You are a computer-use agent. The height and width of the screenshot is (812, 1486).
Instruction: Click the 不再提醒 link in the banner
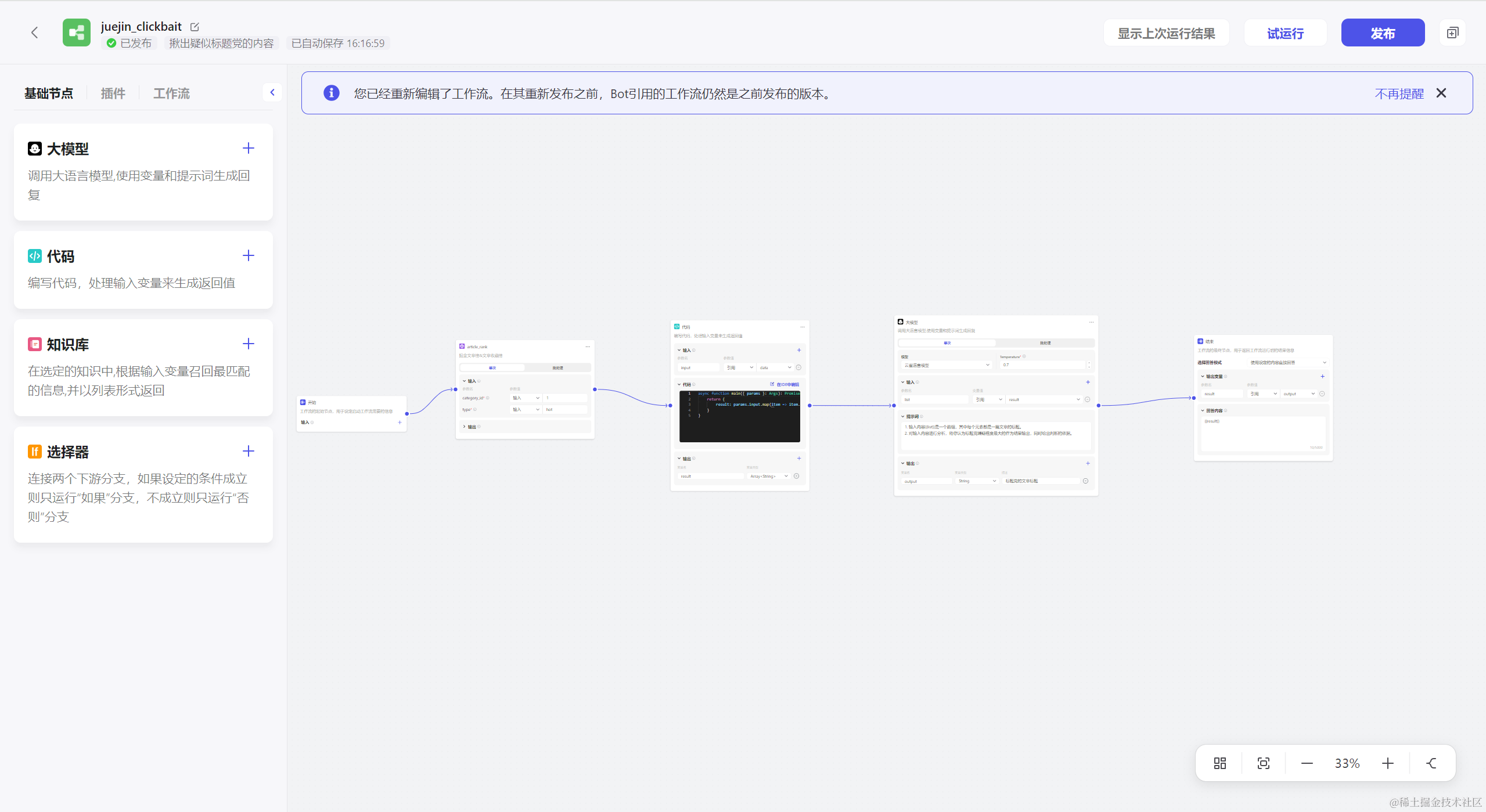coord(1399,93)
